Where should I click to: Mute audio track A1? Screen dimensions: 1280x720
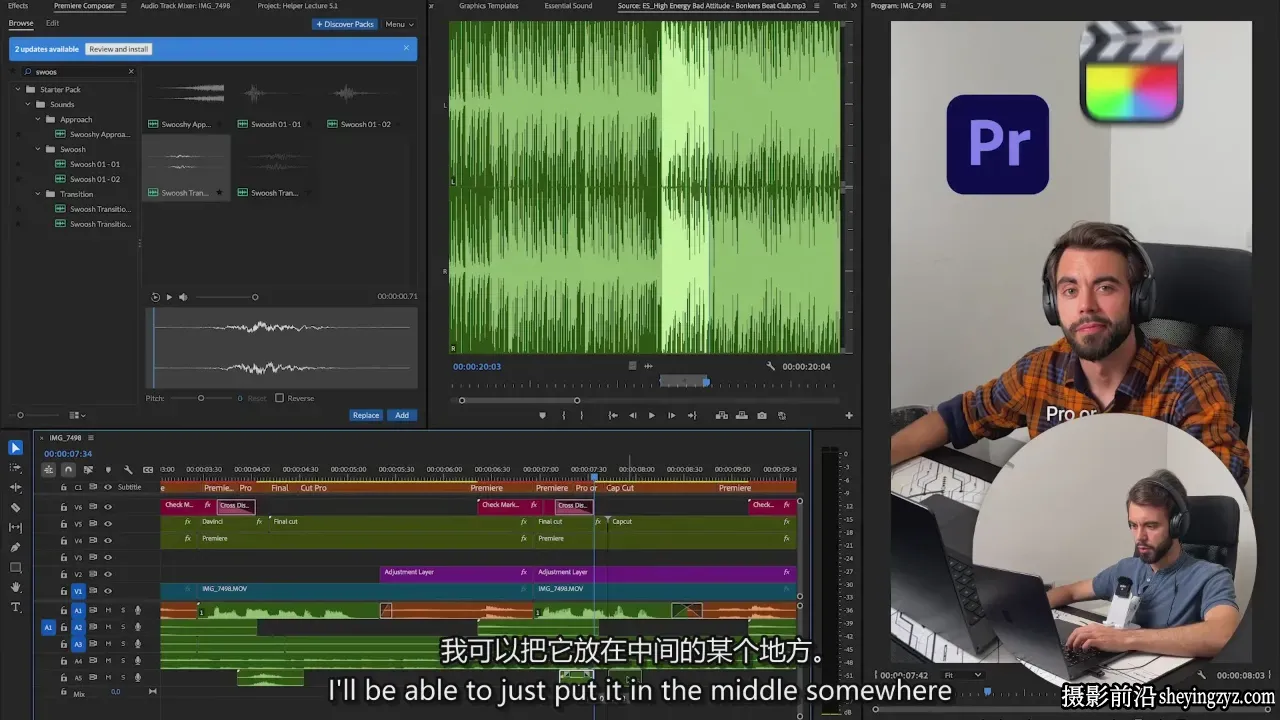(x=108, y=610)
